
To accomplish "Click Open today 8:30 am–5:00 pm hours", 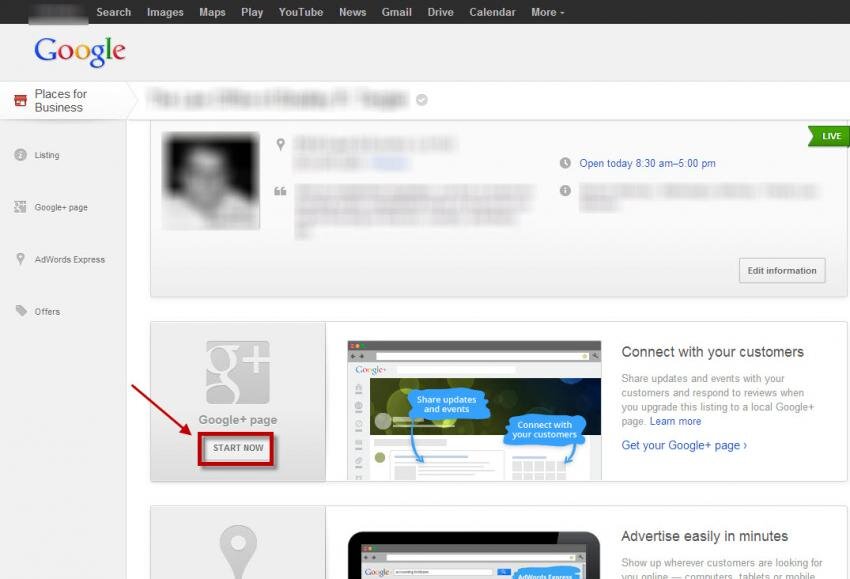I will pyautogui.click(x=647, y=163).
